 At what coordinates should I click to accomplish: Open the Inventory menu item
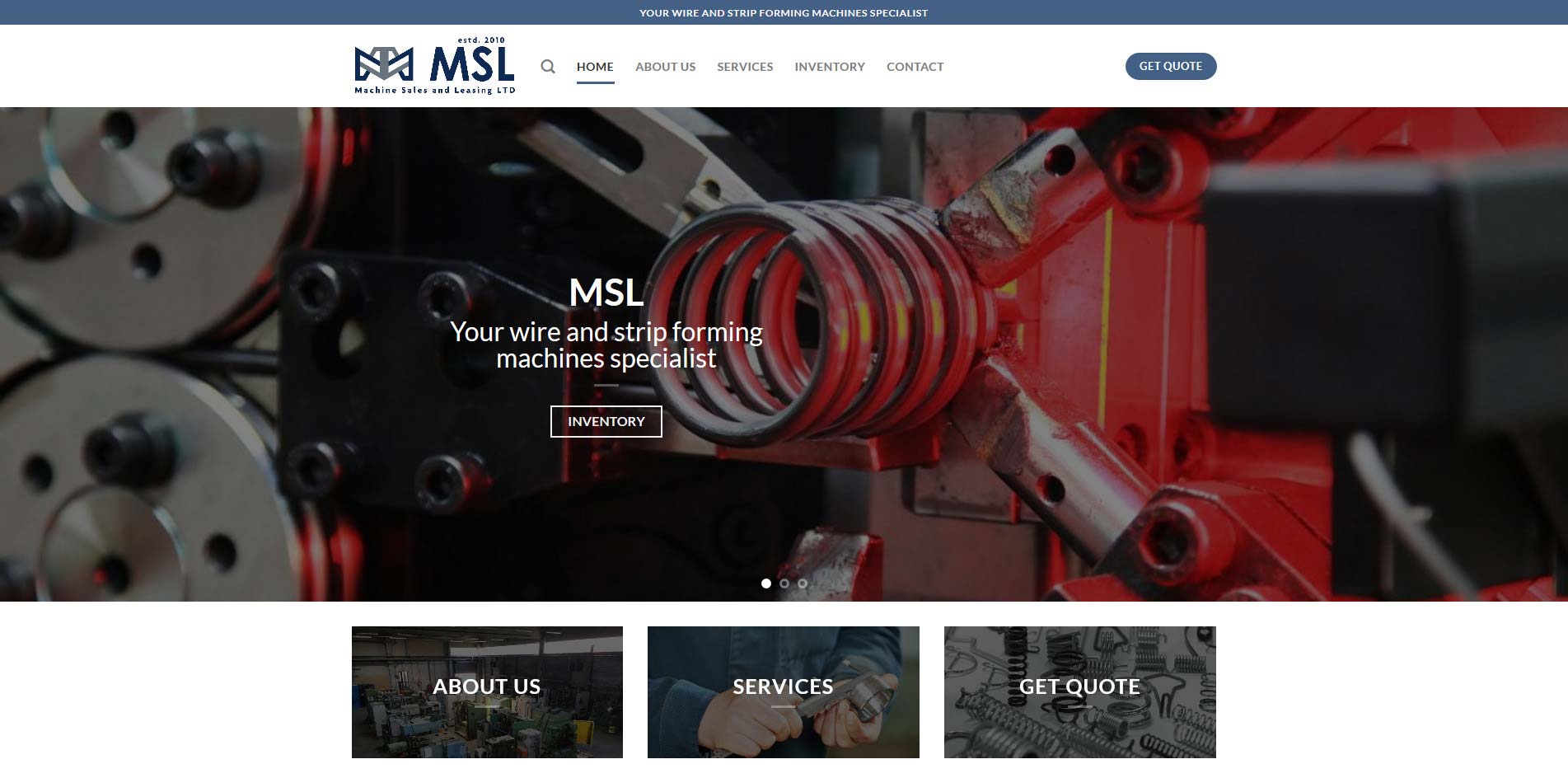click(830, 67)
